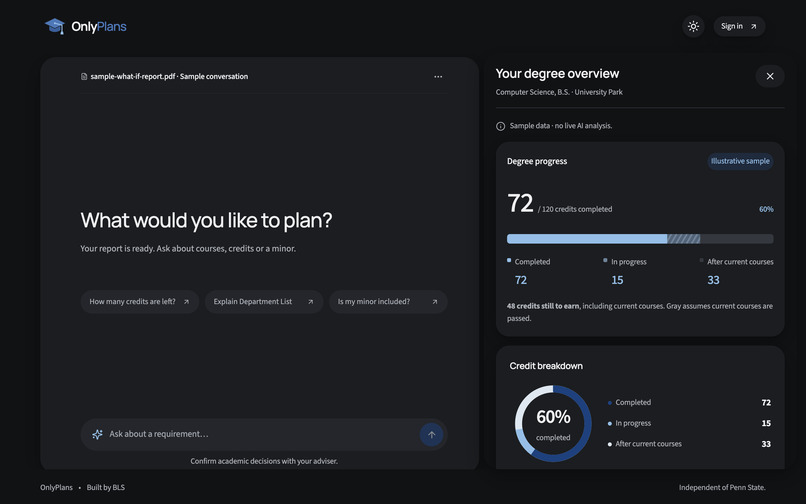
Task: Focus the 'Ask about a requirement' input
Action: 264,435
